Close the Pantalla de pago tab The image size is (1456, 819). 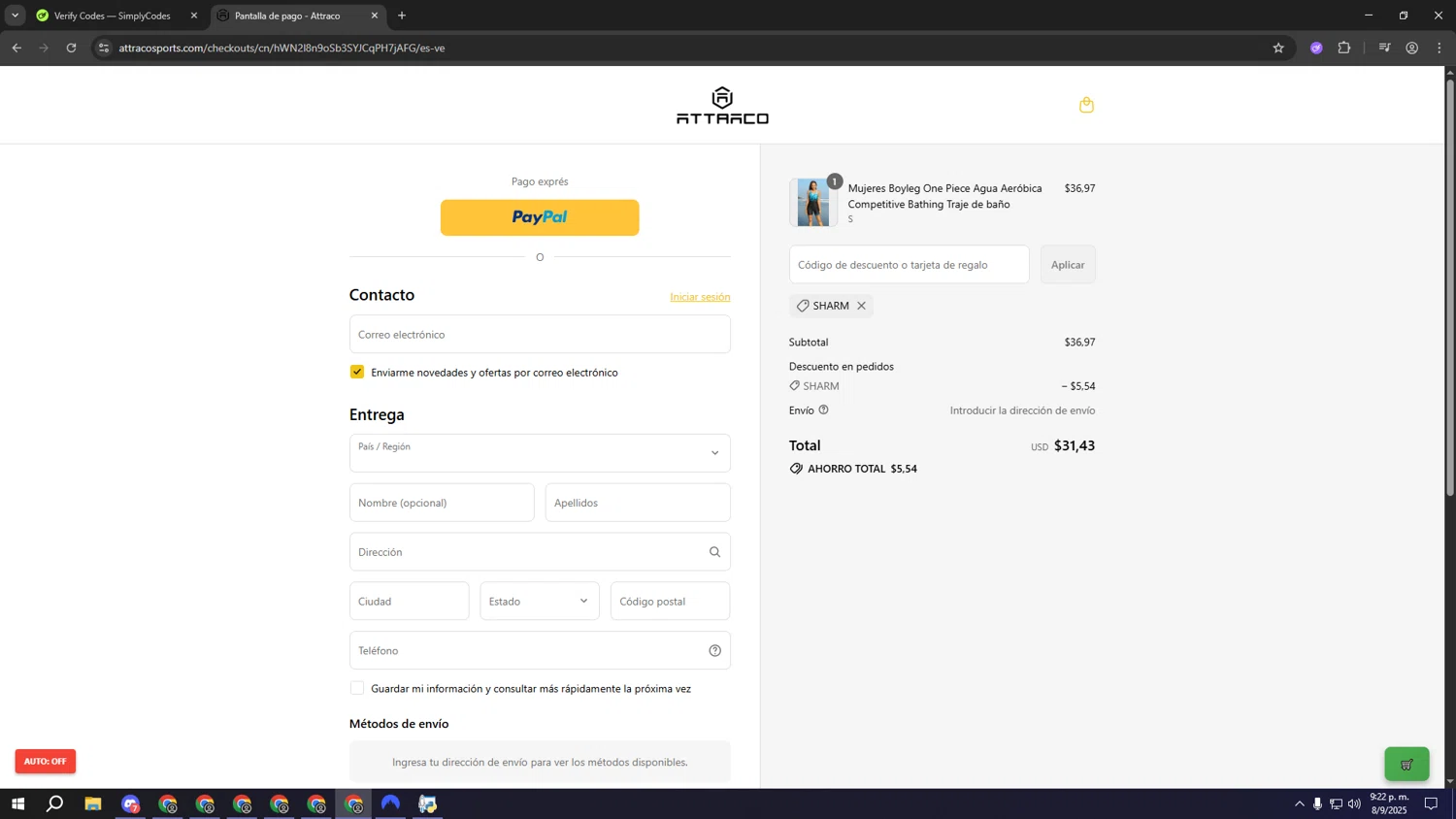(375, 16)
